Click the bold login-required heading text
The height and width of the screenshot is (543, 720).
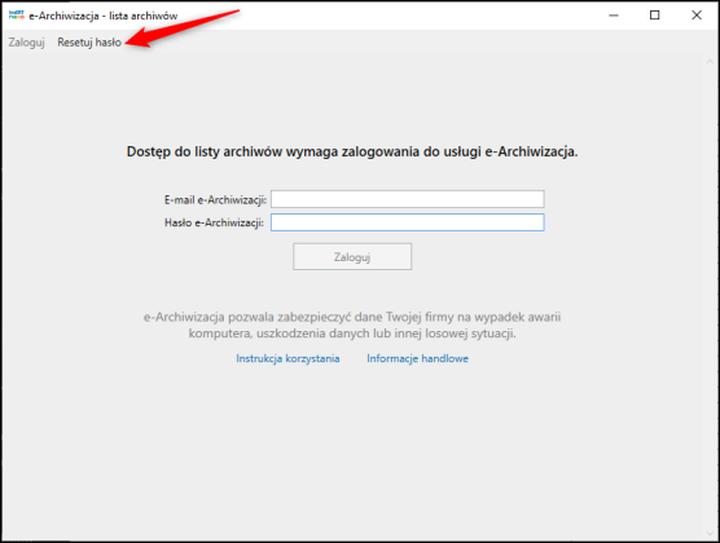352,153
